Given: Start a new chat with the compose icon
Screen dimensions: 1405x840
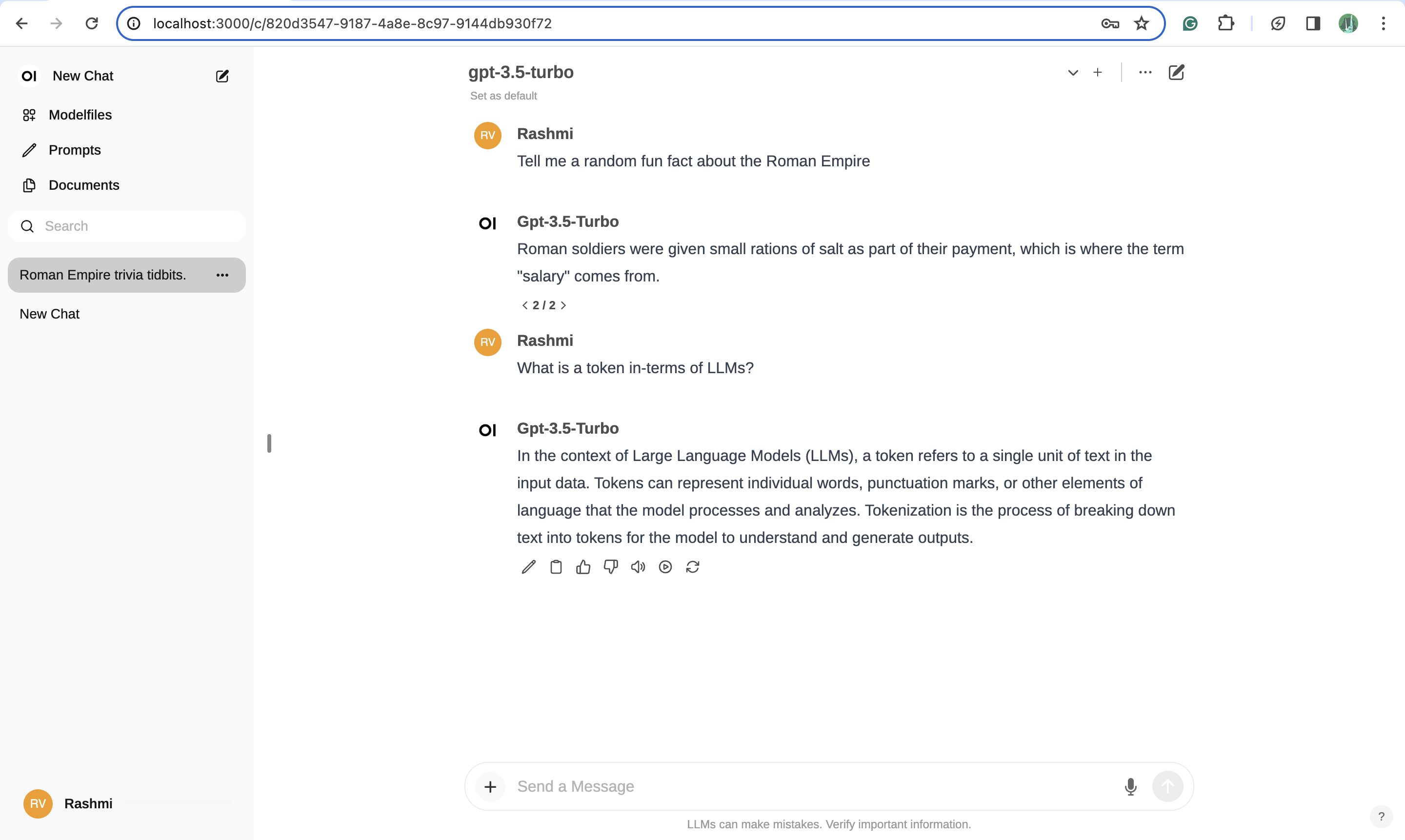Looking at the screenshot, I should coord(222,76).
